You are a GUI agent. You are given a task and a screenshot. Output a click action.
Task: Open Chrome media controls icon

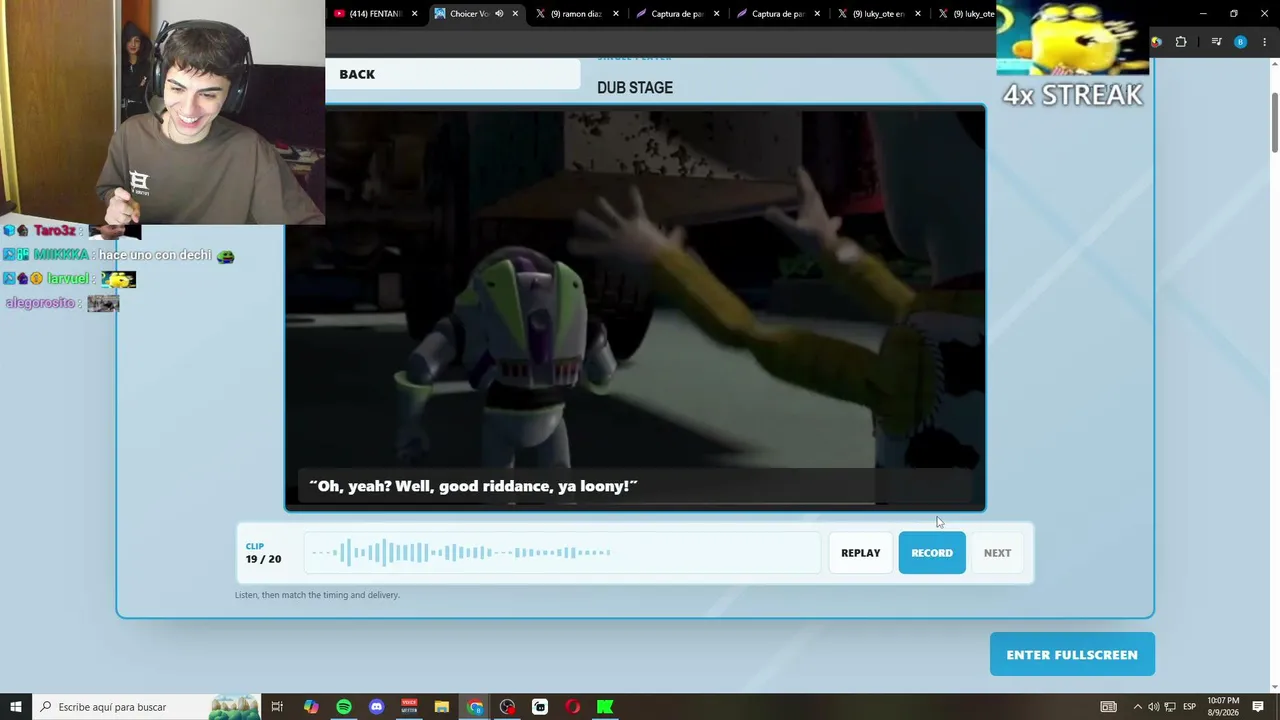pos(1216,42)
